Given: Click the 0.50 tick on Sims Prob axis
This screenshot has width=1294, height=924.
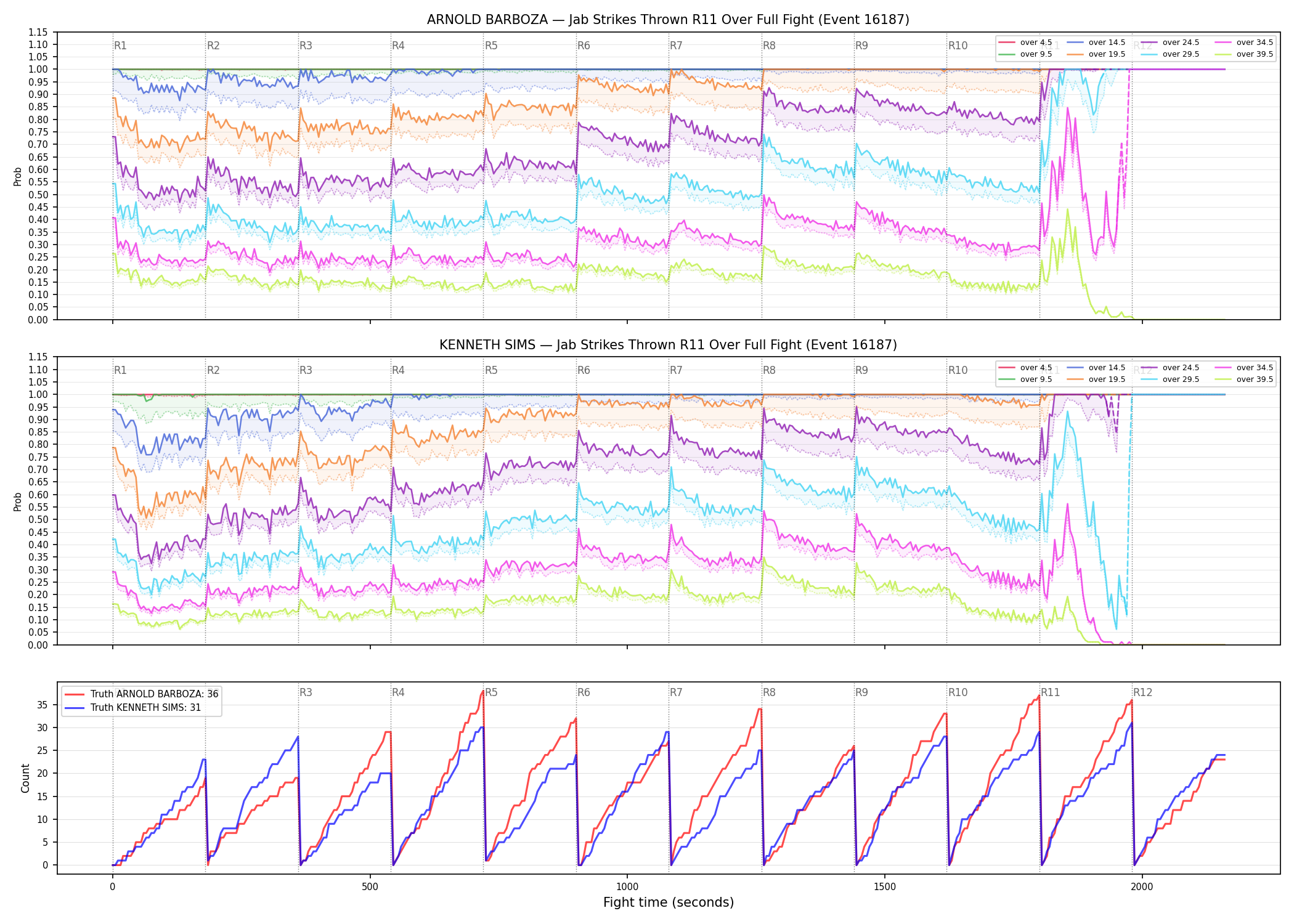Looking at the screenshot, I should [x=38, y=520].
